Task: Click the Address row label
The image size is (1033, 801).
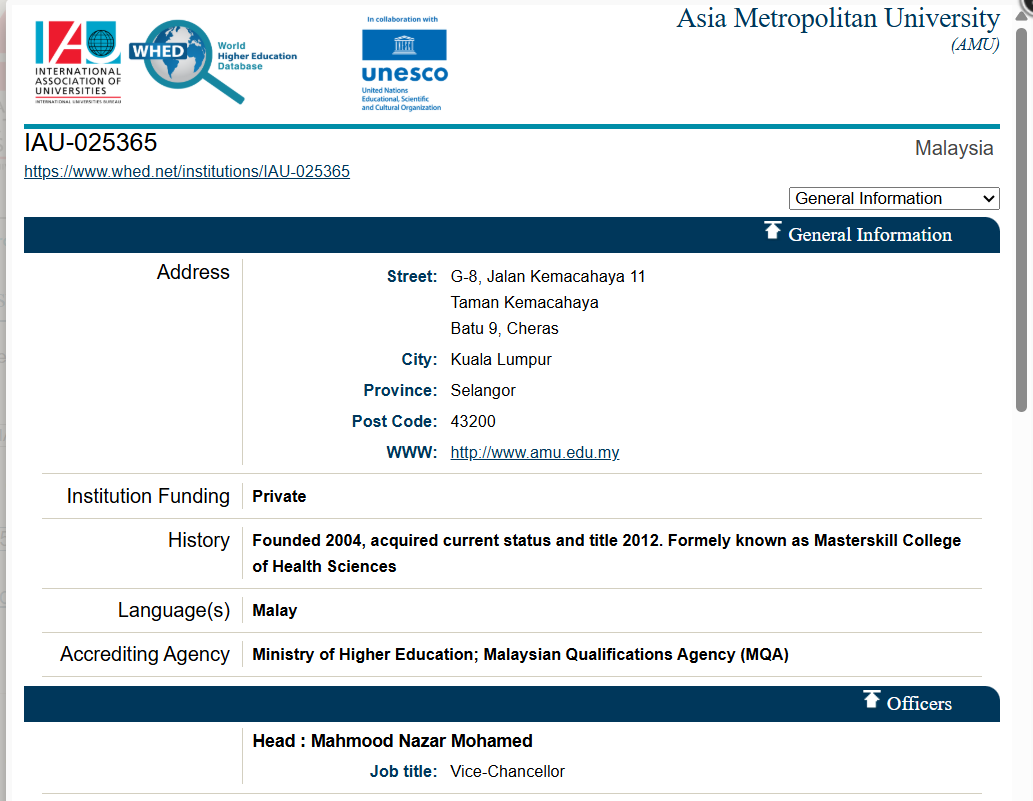Action: click(x=193, y=272)
